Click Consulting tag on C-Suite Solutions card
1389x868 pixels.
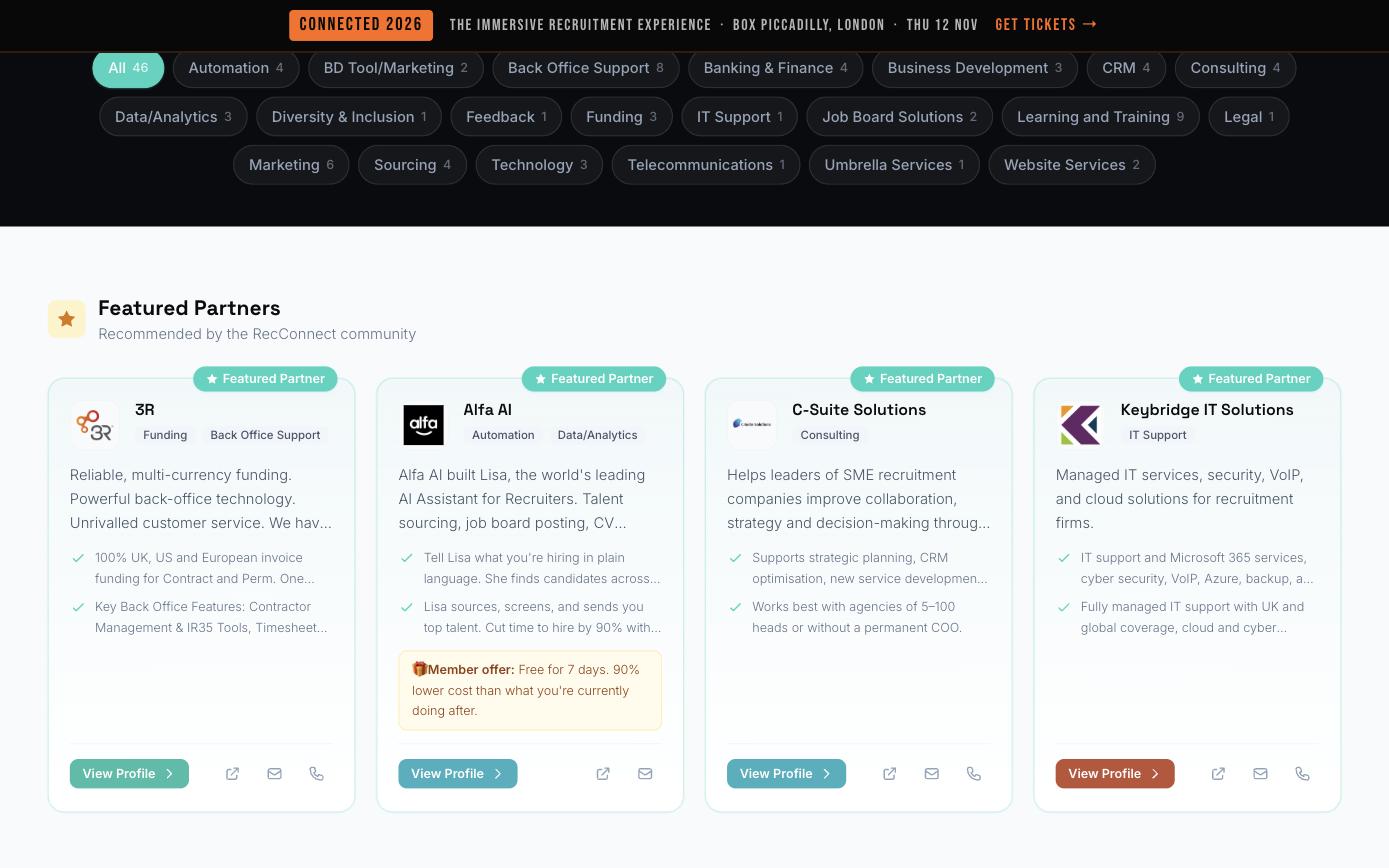click(x=830, y=435)
